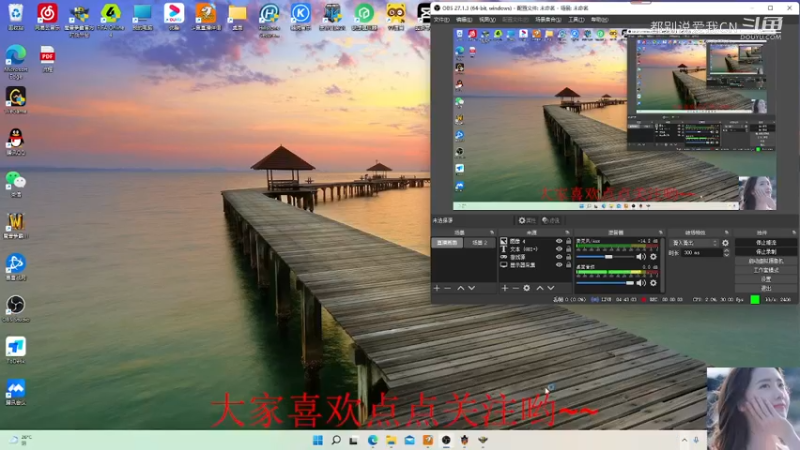Open the Microsoft Edge desktop shortcut

click(x=16, y=61)
